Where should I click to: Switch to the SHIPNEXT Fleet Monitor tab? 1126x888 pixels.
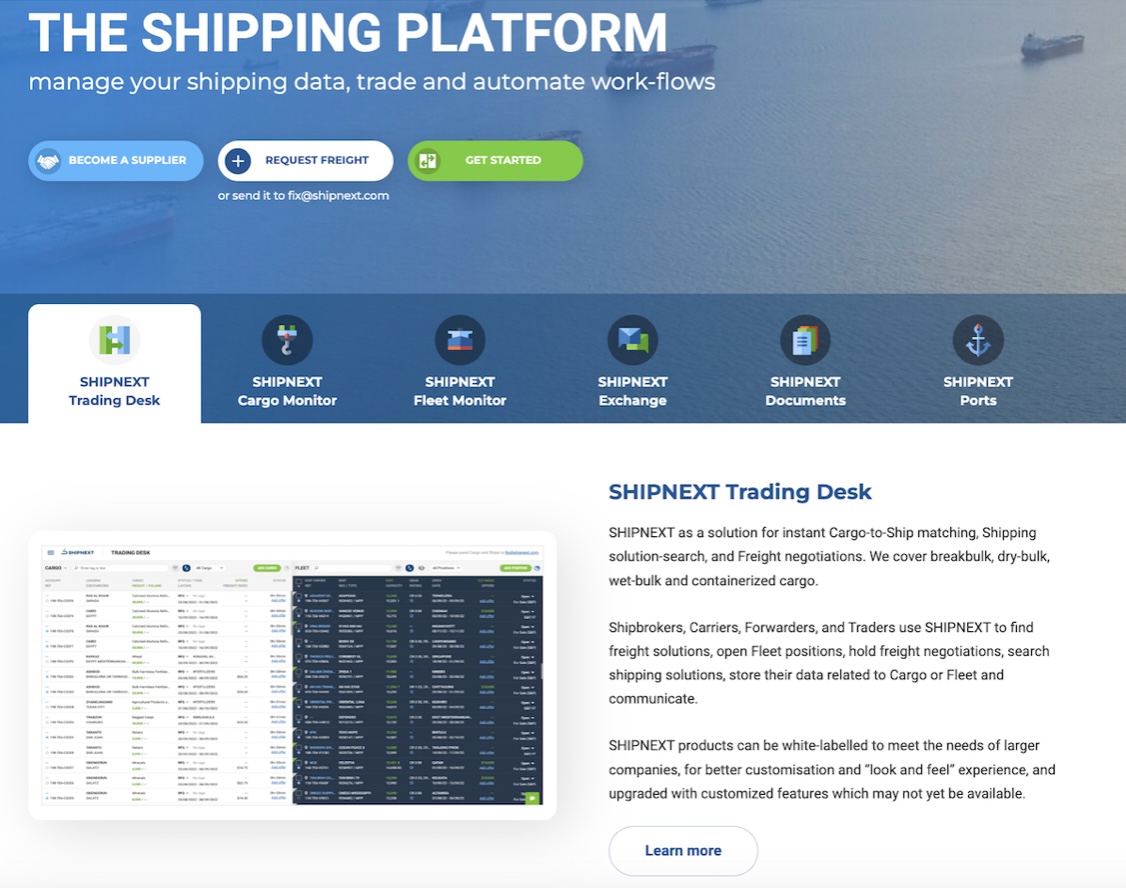point(460,364)
